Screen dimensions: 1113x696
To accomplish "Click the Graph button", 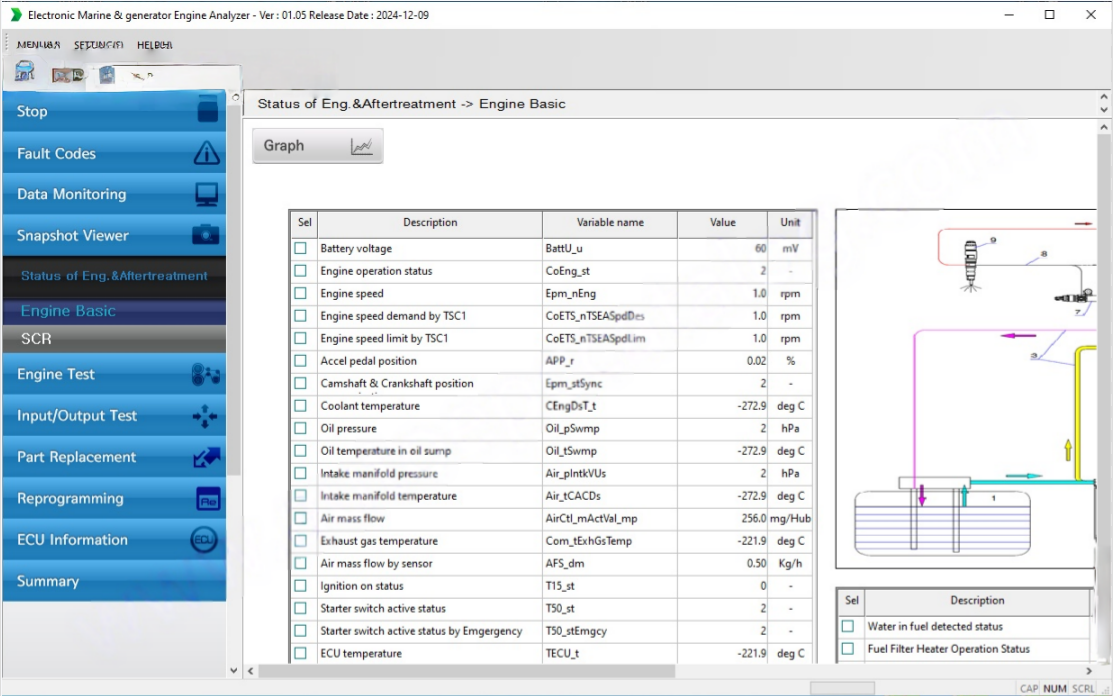I will (x=317, y=146).
